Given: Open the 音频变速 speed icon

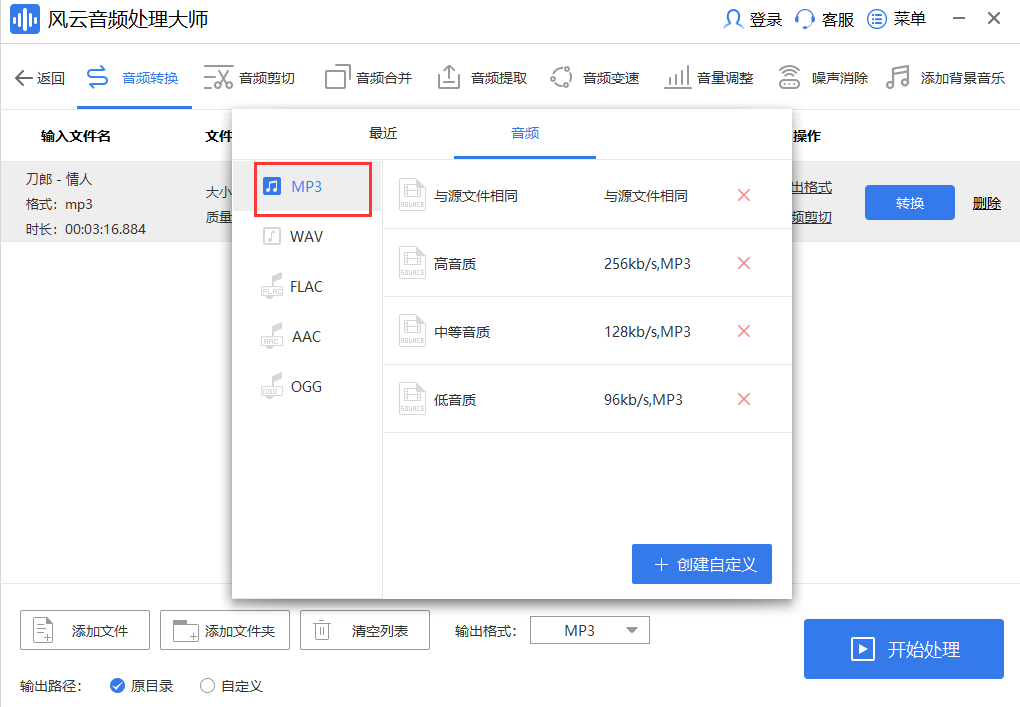Looking at the screenshot, I should 561,78.
